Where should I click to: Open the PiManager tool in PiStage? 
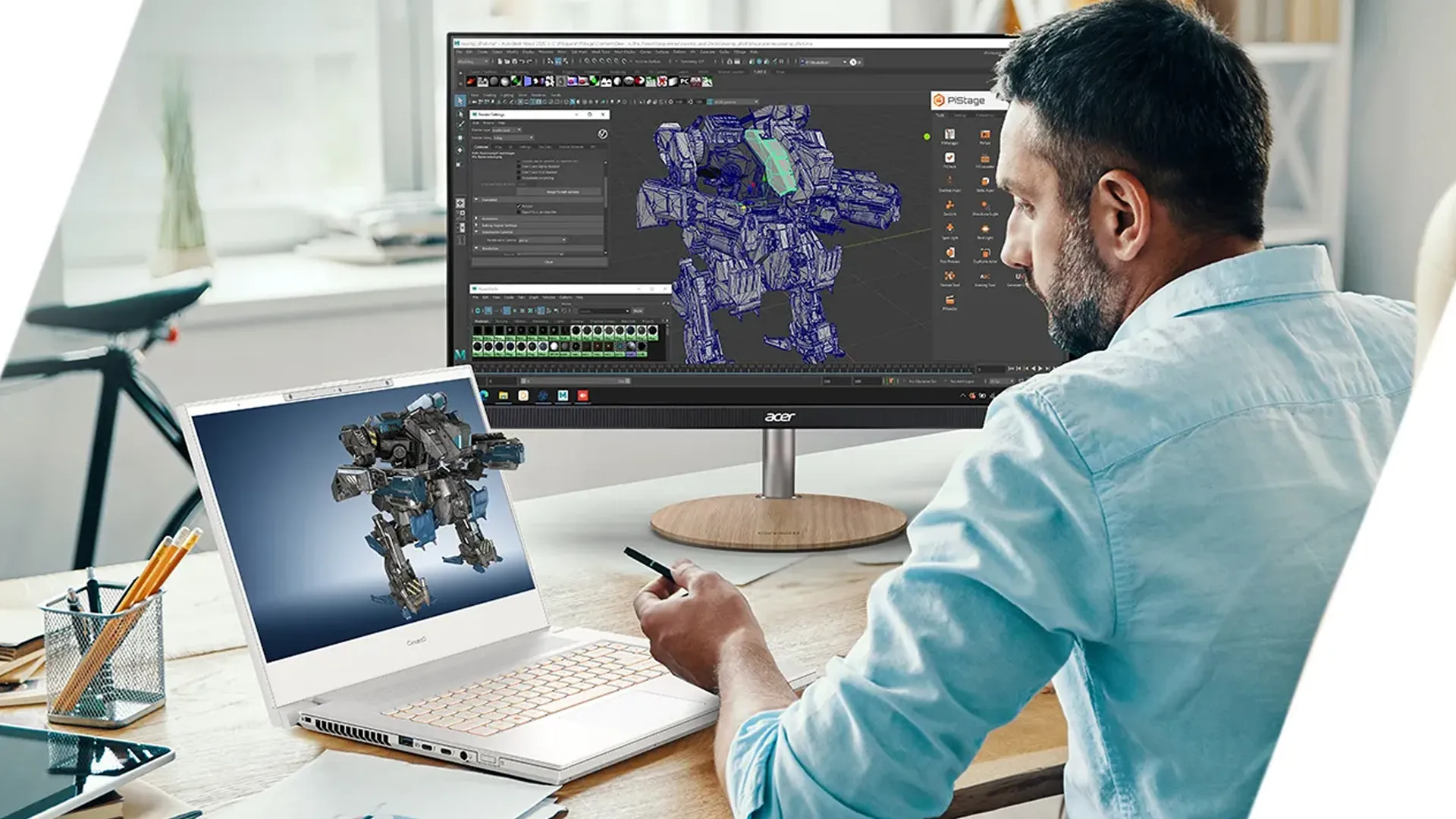click(949, 135)
